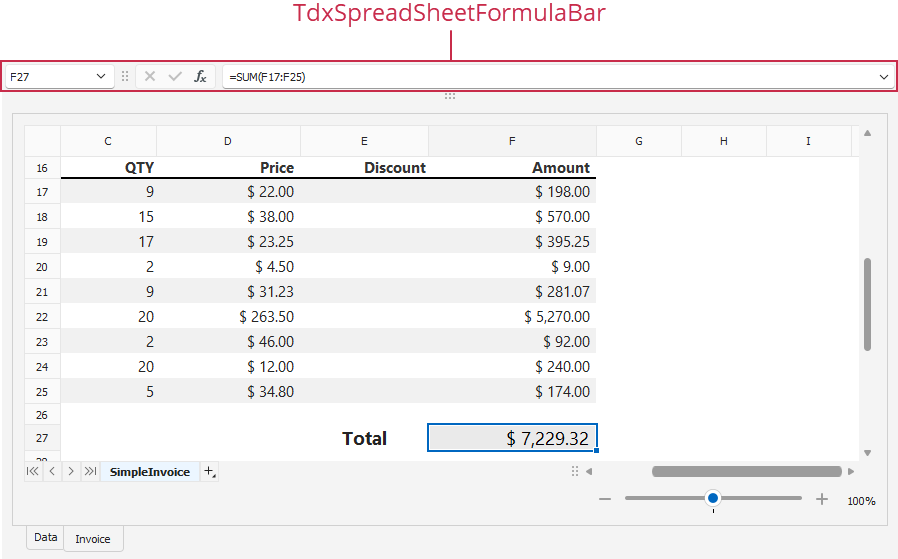Viewport: 898px width, 559px height.
Task: Select cell with amount $ 92.00
Action: pyautogui.click(x=512, y=342)
